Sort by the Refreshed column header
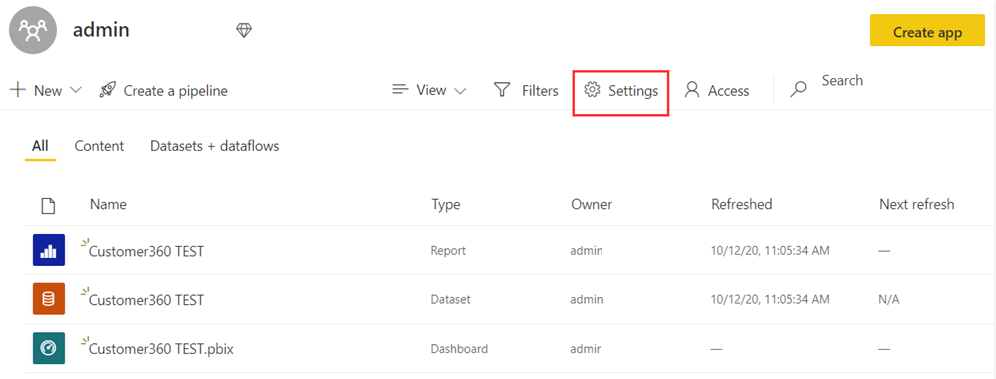The width and height of the screenshot is (996, 379). point(742,204)
